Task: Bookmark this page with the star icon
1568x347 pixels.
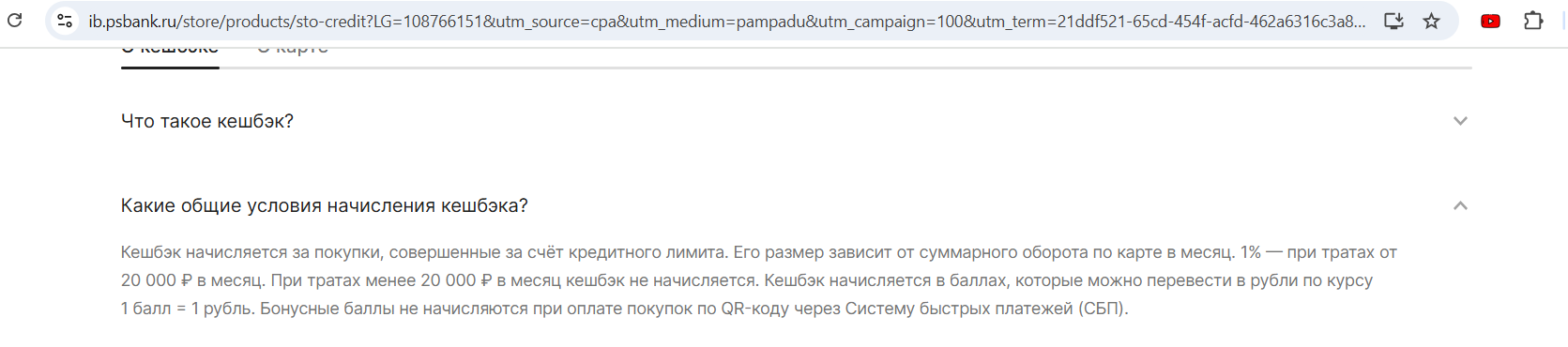Action: [1431, 21]
